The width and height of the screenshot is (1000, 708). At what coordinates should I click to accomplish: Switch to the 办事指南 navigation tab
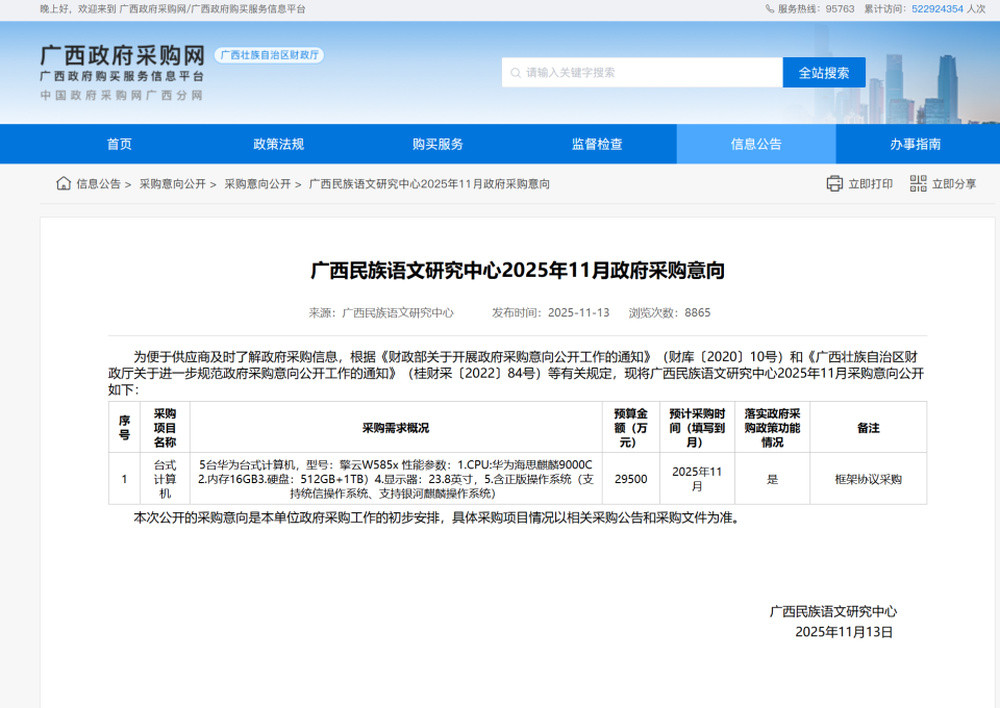point(915,143)
